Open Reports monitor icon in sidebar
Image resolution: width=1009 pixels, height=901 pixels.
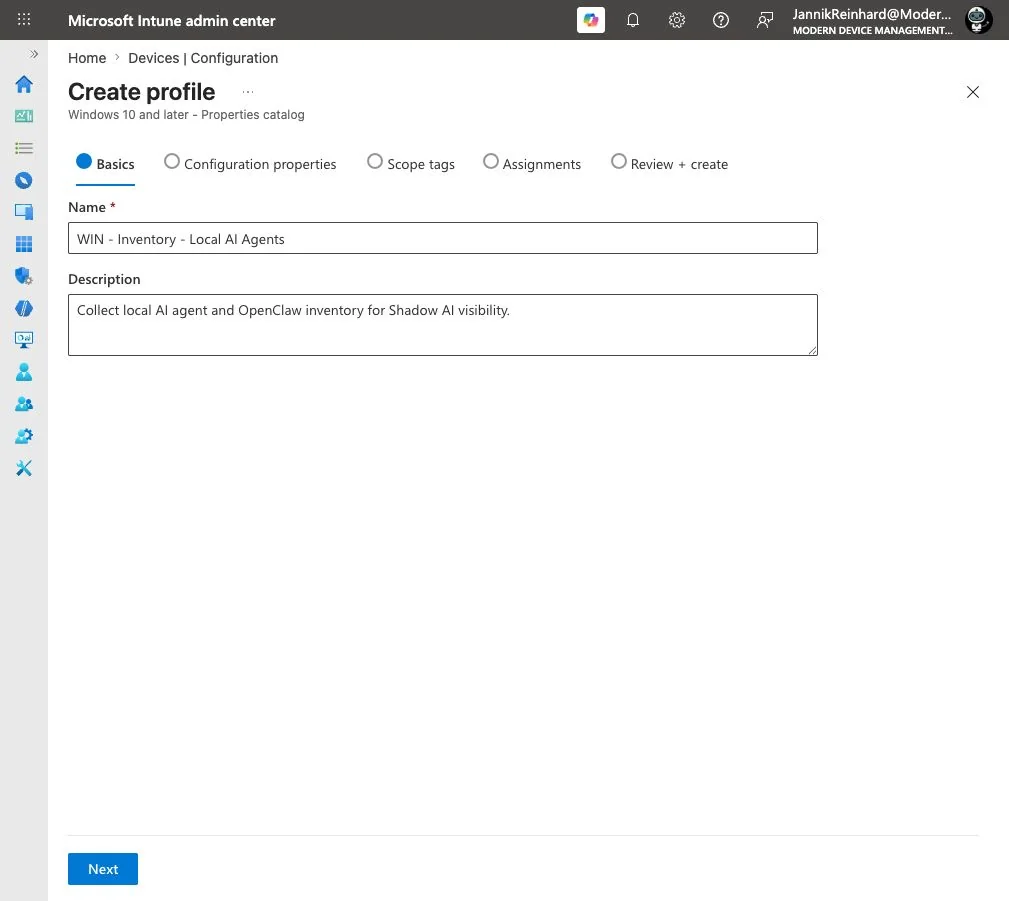[x=24, y=340]
